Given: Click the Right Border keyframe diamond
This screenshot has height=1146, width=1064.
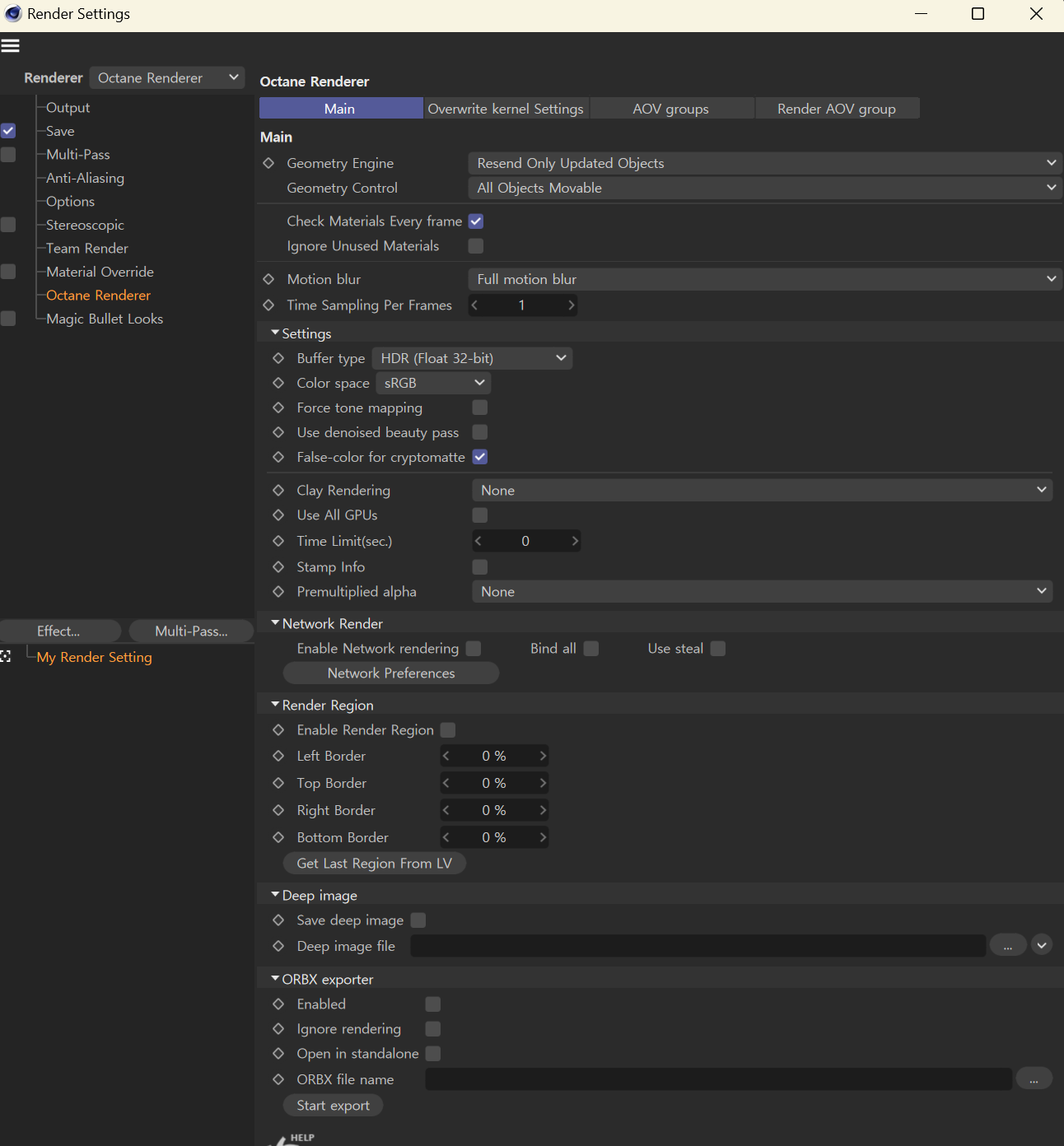Looking at the screenshot, I should click(278, 810).
